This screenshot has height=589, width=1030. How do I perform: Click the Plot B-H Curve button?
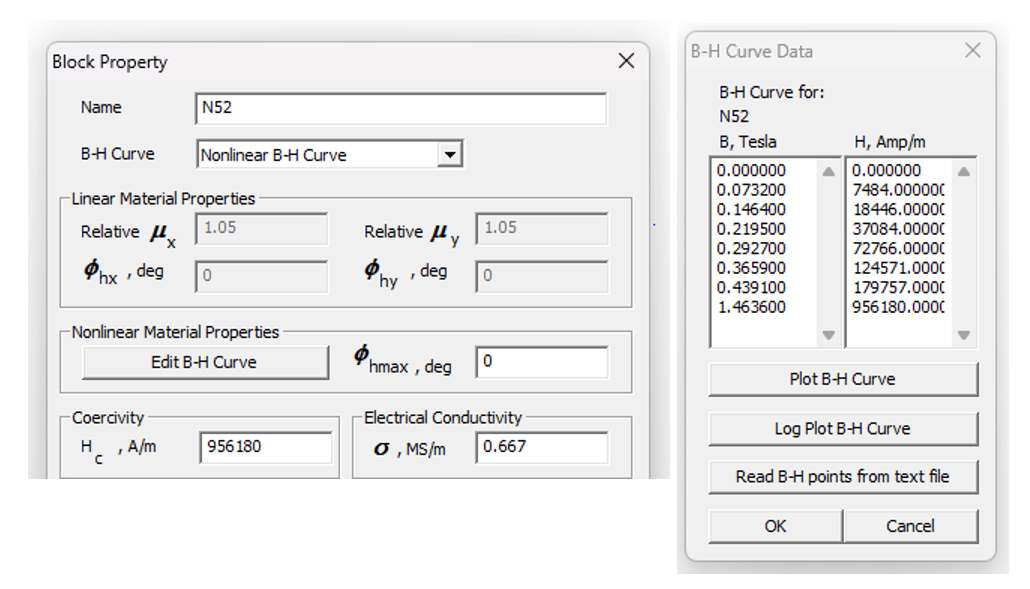pyautogui.click(x=842, y=379)
